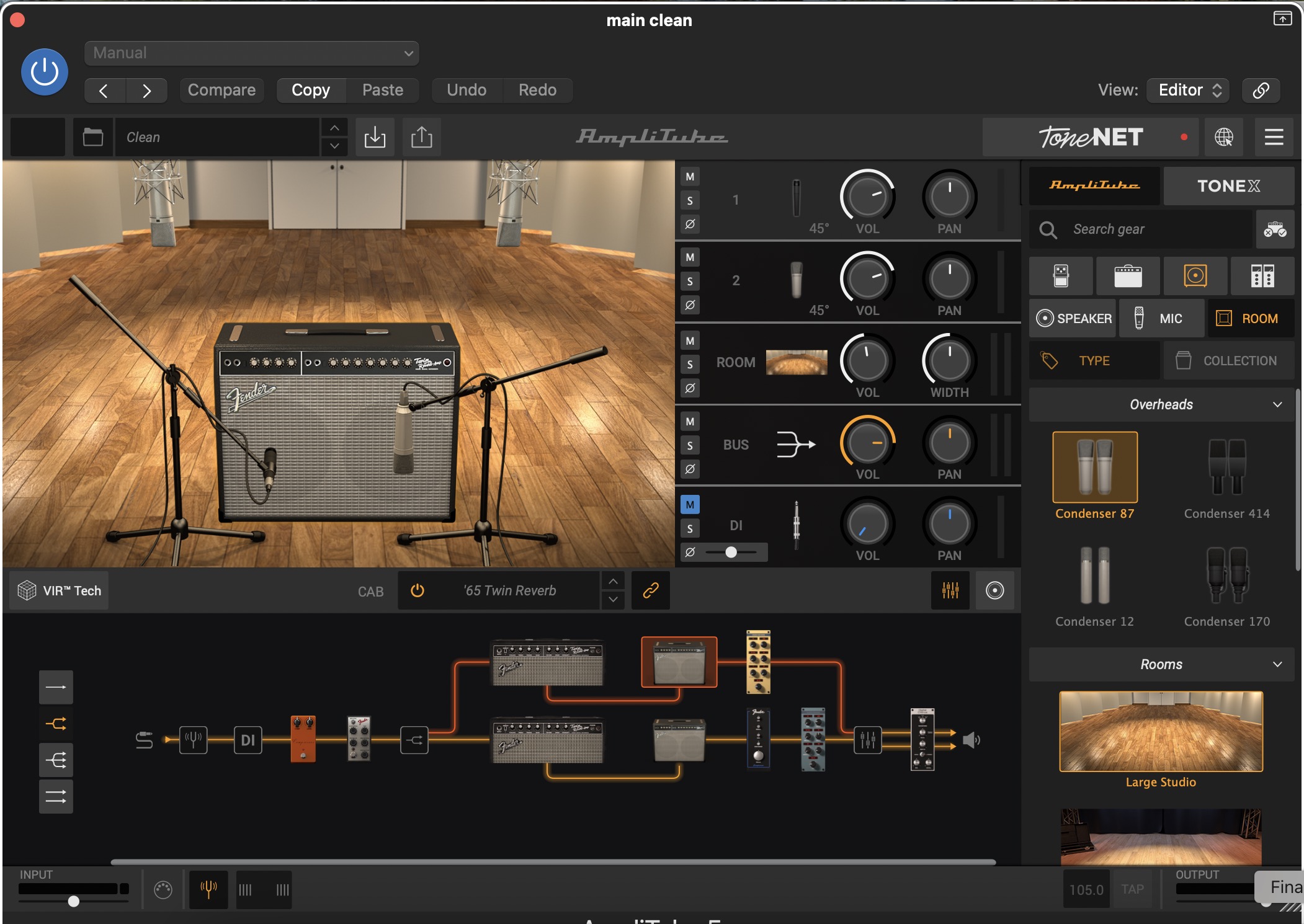This screenshot has width=1304, height=924.
Task: Select the cabinet gear category icon
Action: click(x=1195, y=276)
